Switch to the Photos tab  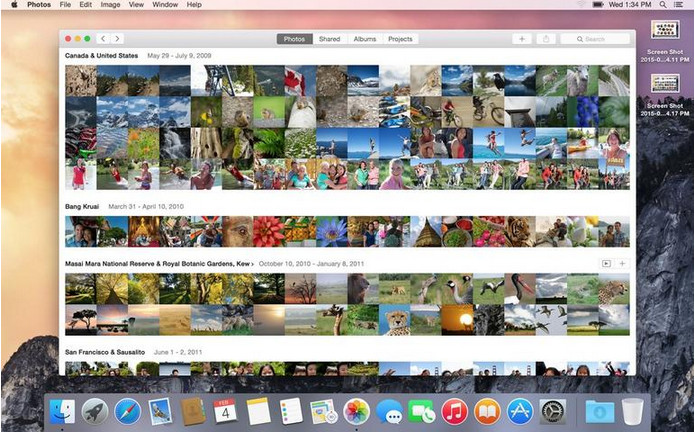point(294,39)
